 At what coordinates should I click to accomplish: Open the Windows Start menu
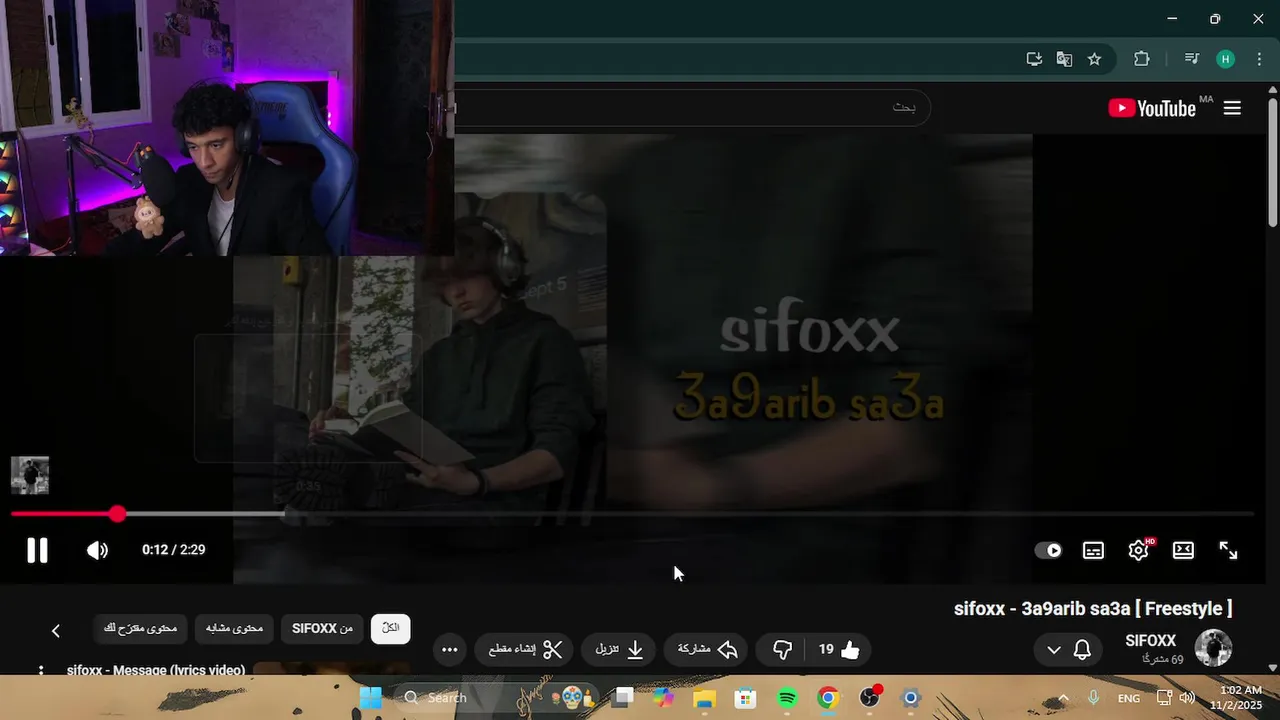point(370,698)
